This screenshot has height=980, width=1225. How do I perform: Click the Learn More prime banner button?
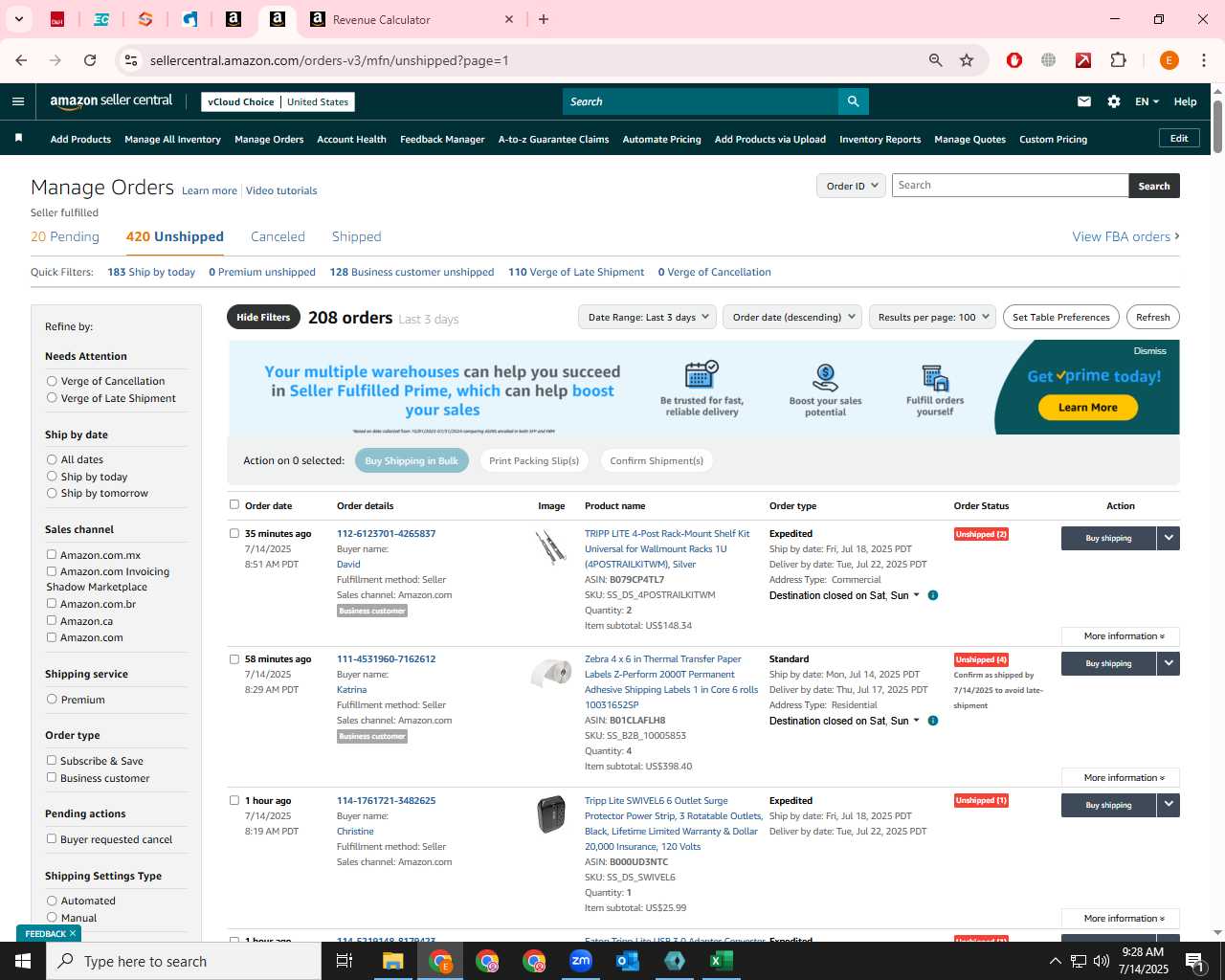click(x=1087, y=407)
